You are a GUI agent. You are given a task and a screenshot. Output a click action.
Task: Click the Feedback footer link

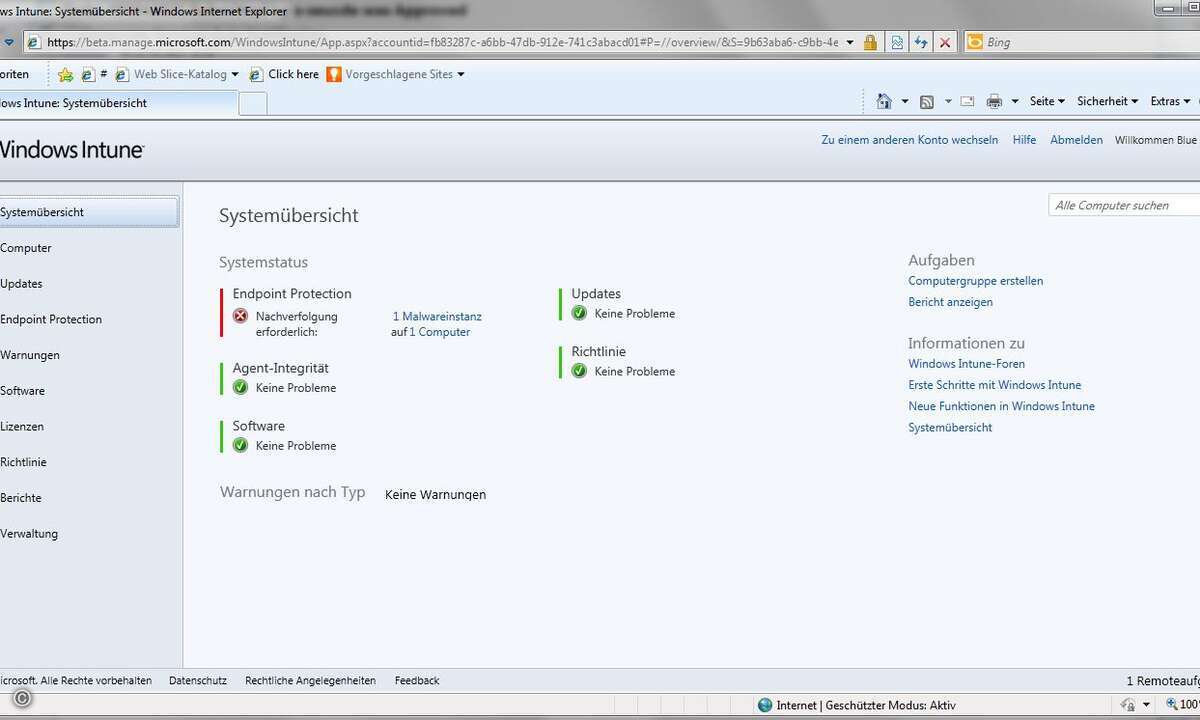pyautogui.click(x=417, y=680)
